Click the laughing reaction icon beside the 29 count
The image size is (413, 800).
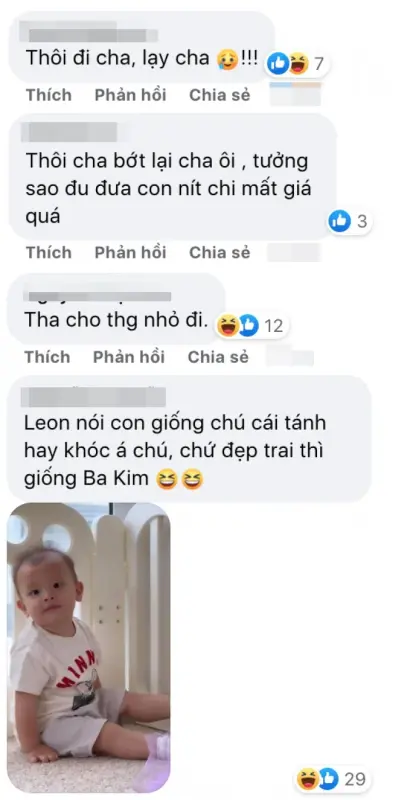(307, 779)
